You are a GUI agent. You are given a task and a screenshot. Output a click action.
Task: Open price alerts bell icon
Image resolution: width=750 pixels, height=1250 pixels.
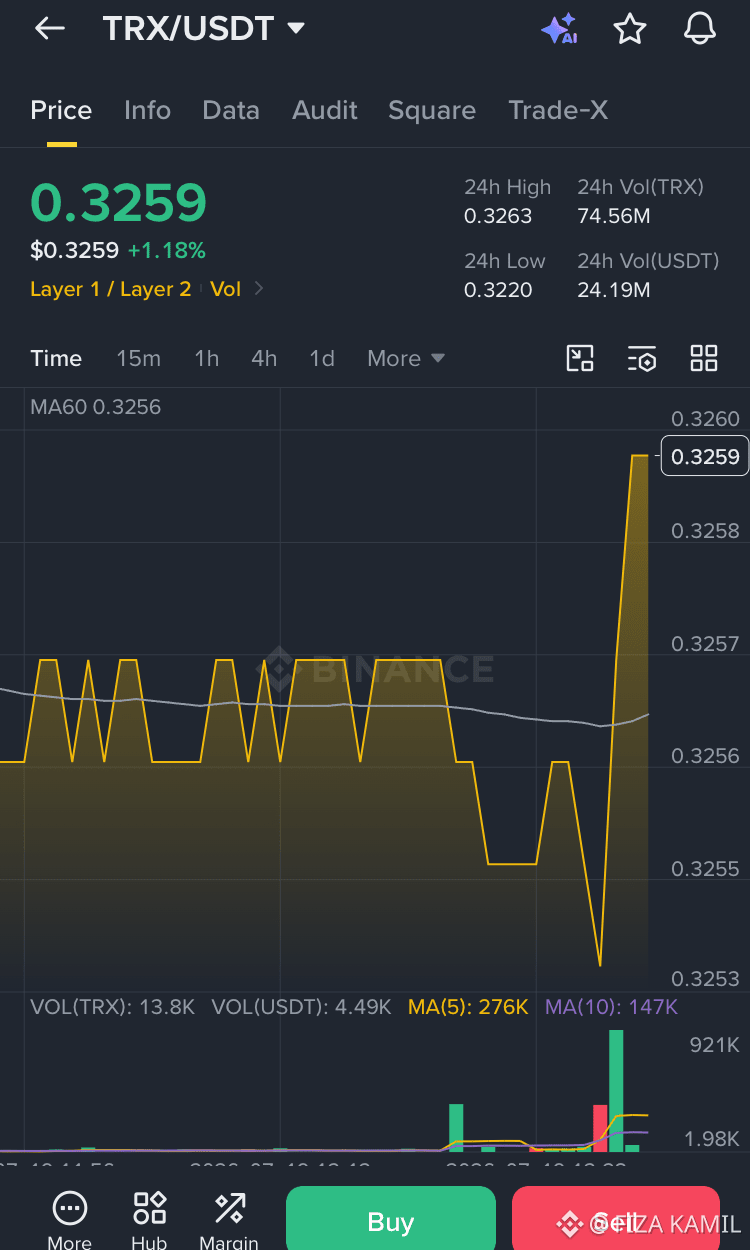[x=700, y=29]
